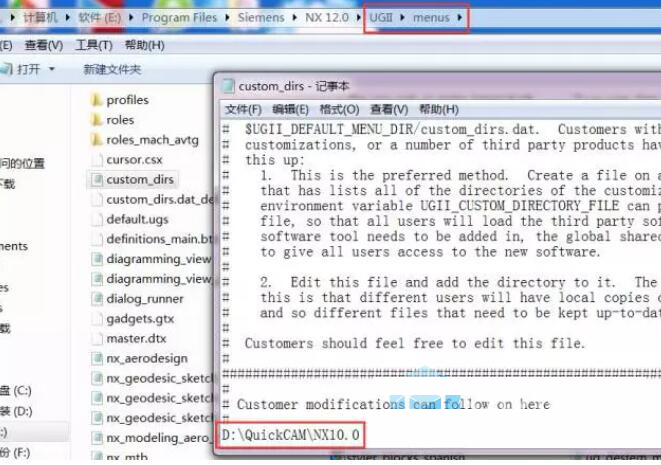Viewport: 661px width, 465px height.
Task: Select the cursor.csx file
Action: tap(133, 160)
